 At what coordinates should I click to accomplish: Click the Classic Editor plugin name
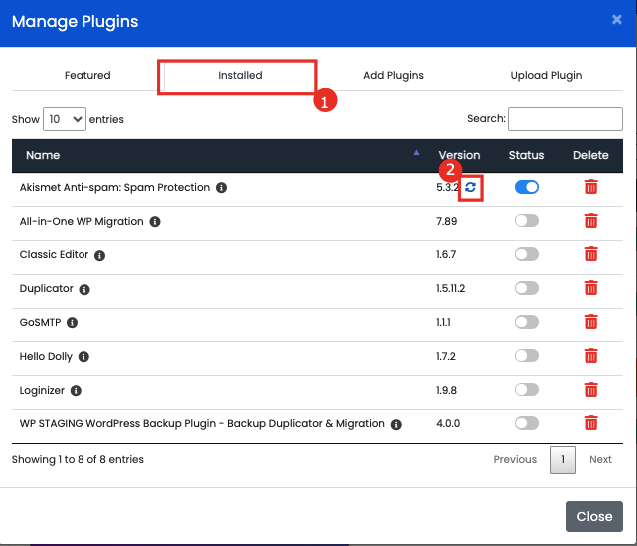54,254
